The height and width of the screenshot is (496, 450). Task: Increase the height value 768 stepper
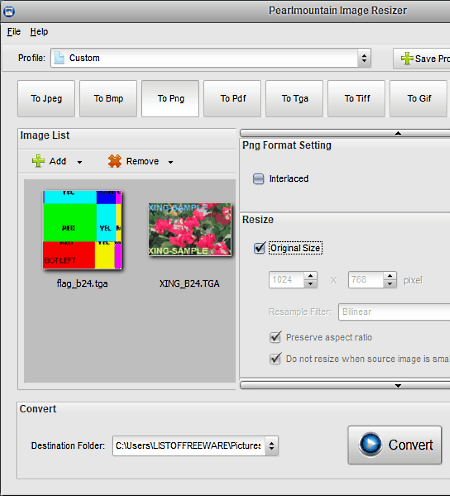(x=390, y=276)
